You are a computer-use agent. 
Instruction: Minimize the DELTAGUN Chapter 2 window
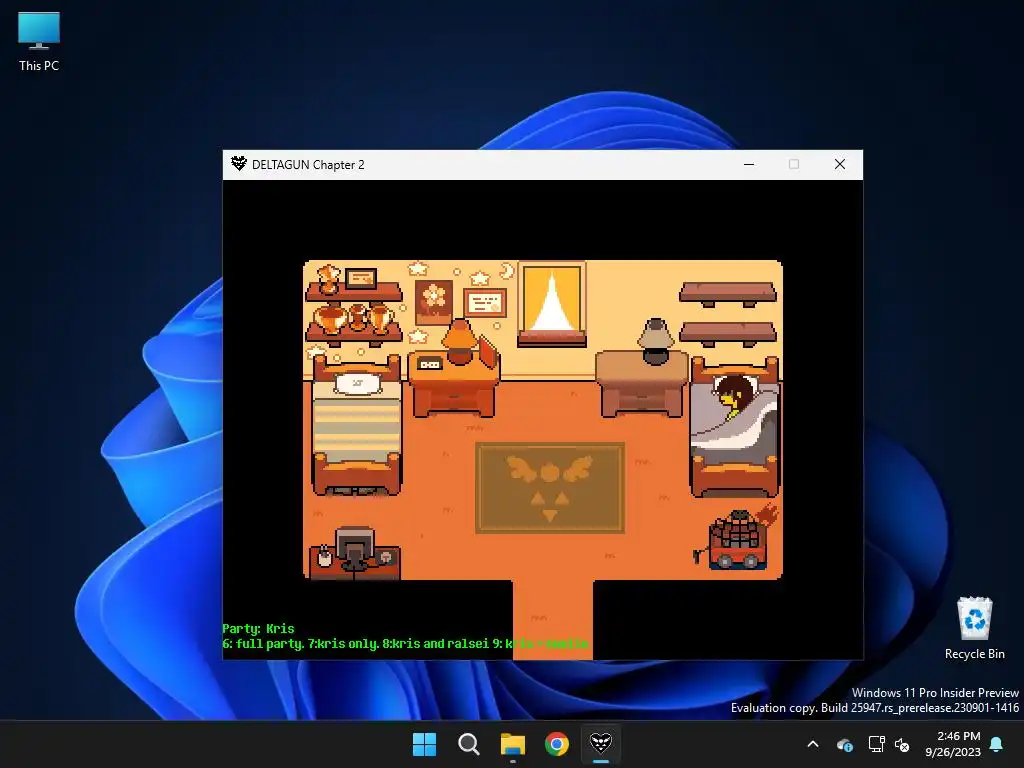(x=749, y=165)
